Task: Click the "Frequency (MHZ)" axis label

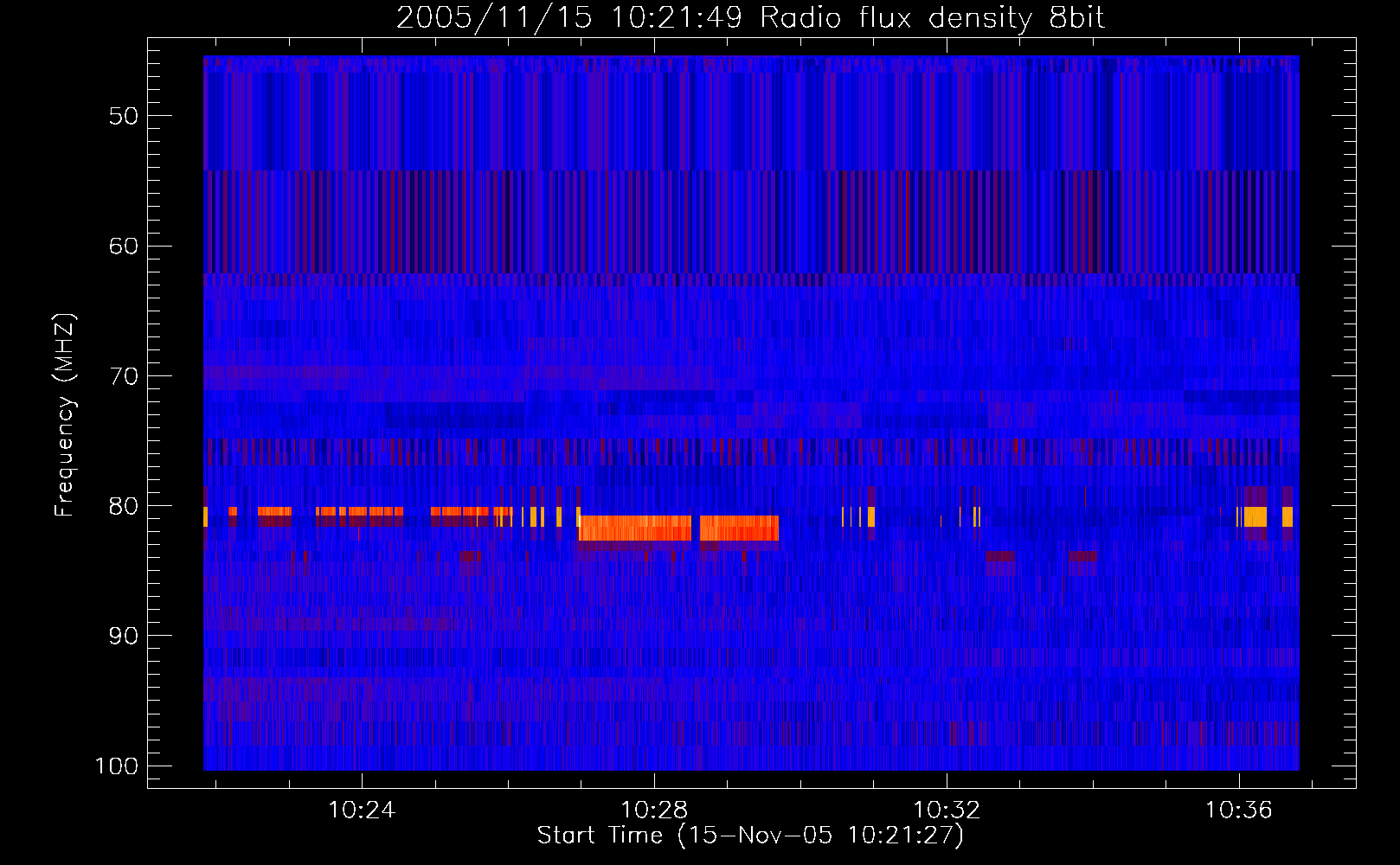Action: click(65, 415)
